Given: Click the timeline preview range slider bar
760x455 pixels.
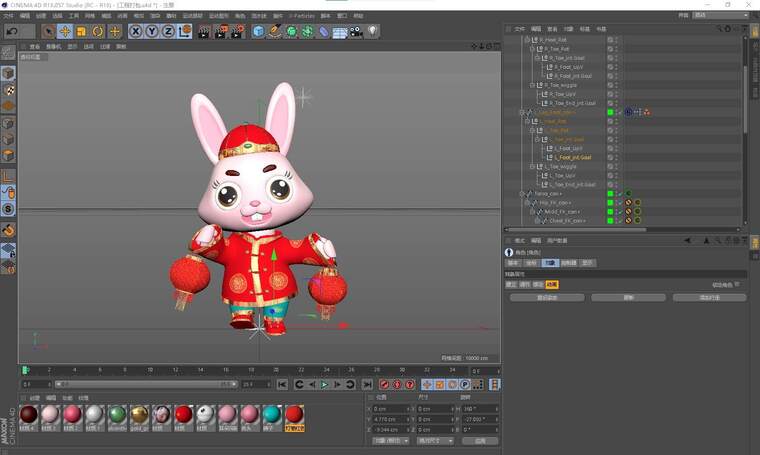Looking at the screenshot, I should point(146,384).
